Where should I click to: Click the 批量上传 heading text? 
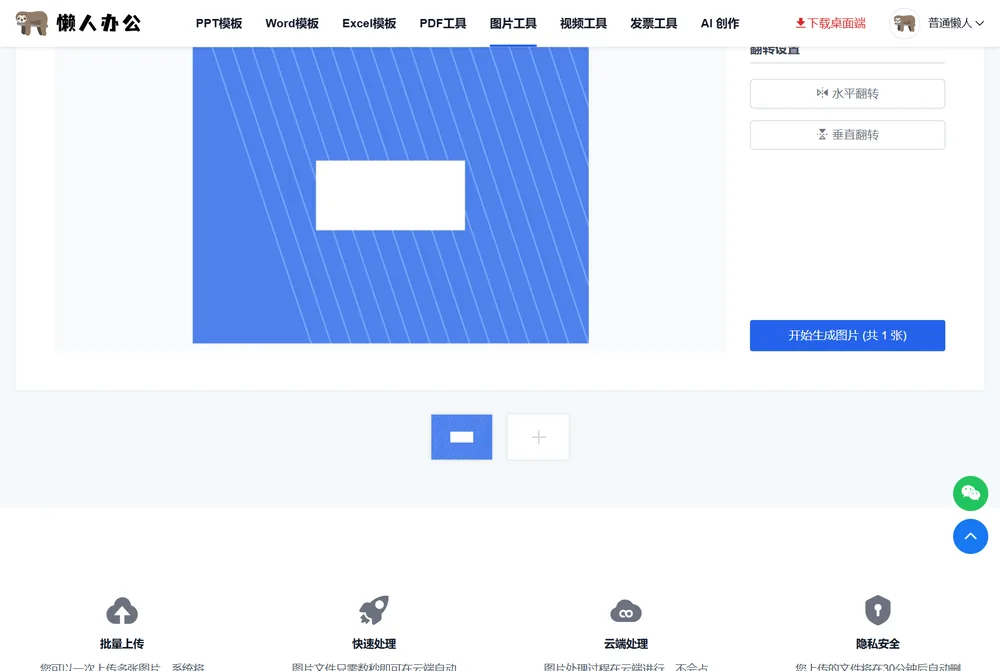(122, 644)
